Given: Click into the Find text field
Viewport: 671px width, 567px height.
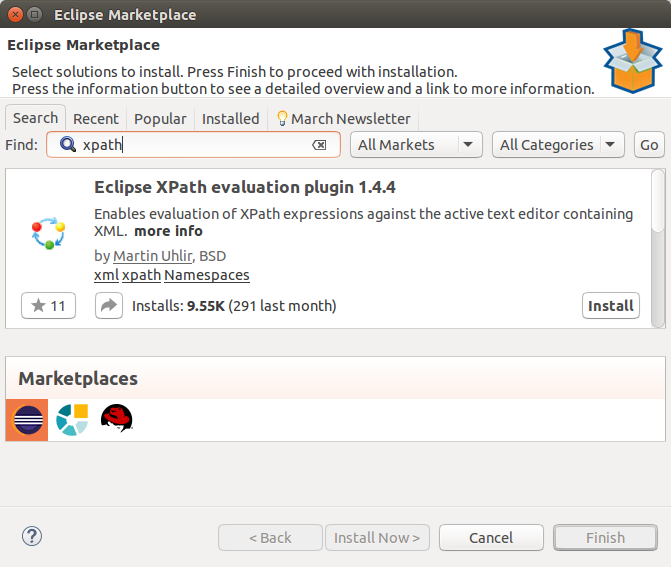Looking at the screenshot, I should (x=193, y=145).
